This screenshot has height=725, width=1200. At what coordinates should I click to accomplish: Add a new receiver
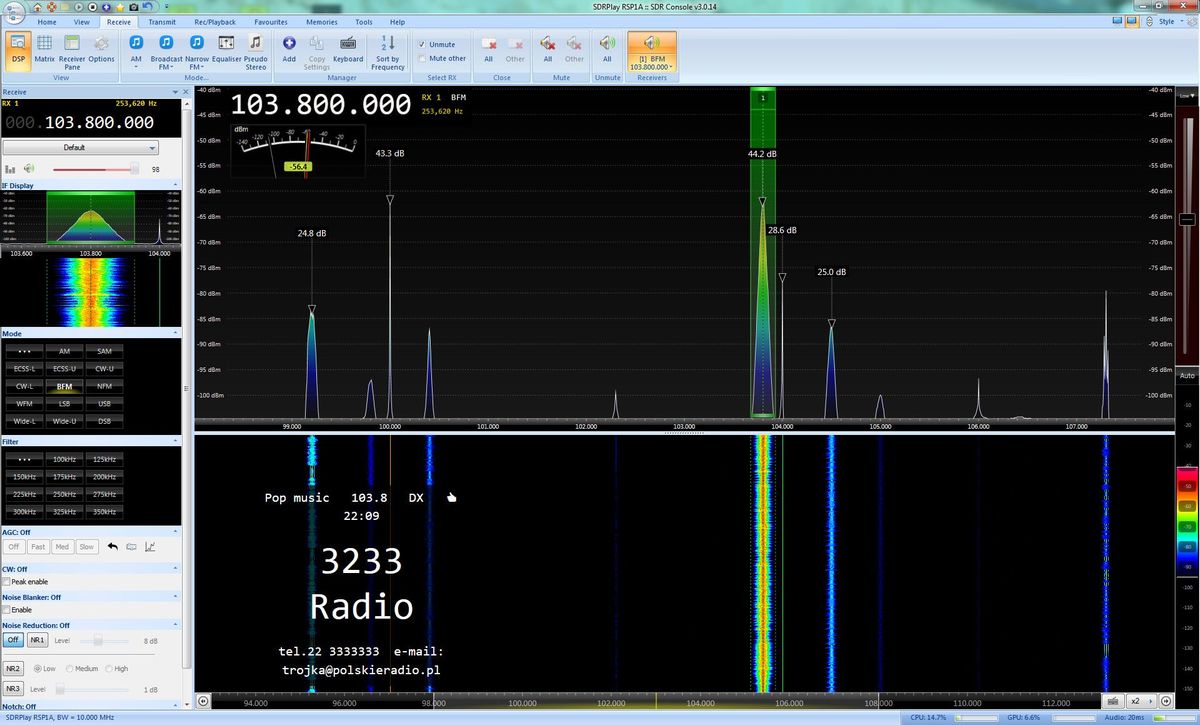tap(289, 48)
